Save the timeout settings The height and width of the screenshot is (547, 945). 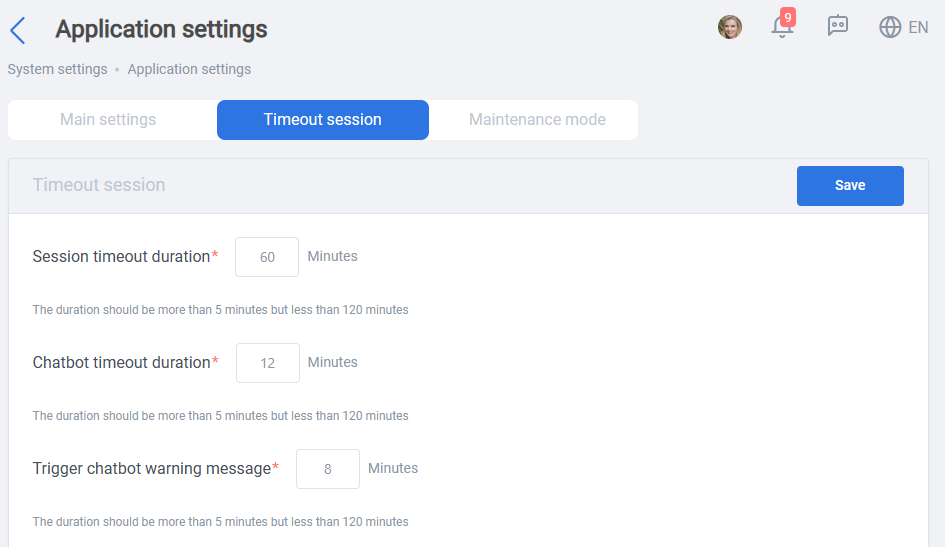[850, 186]
